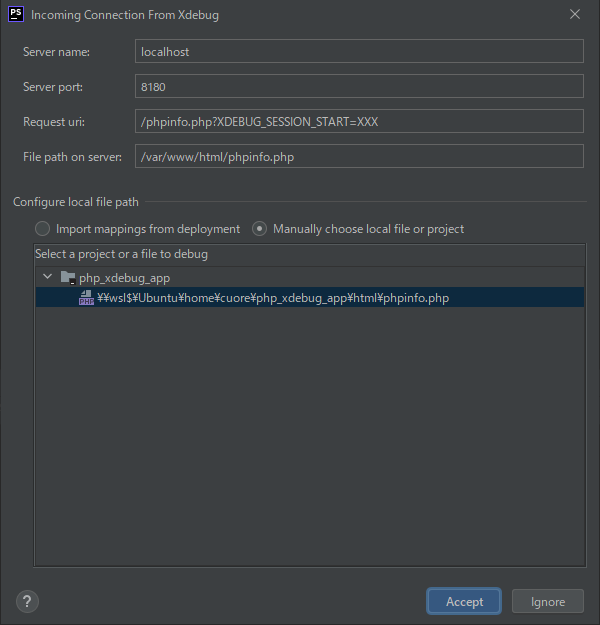Click the Server name field showing localhost
This screenshot has width=600, height=625.
pyautogui.click(x=358, y=51)
